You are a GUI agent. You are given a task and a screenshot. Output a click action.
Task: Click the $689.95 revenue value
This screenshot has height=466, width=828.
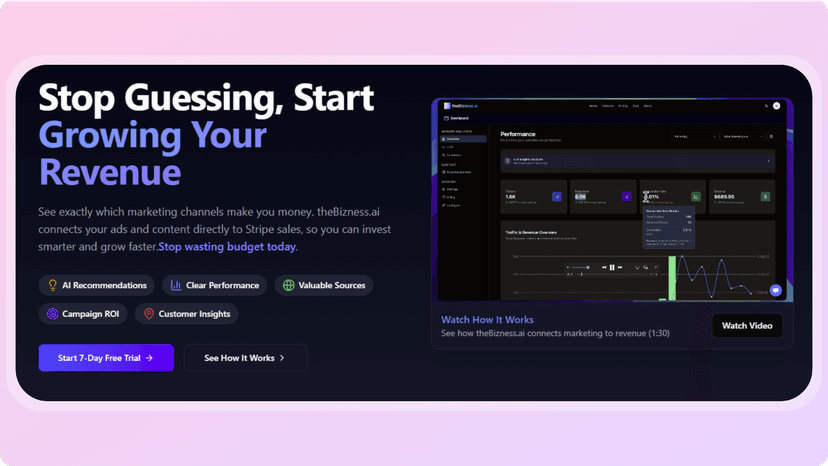pos(724,197)
